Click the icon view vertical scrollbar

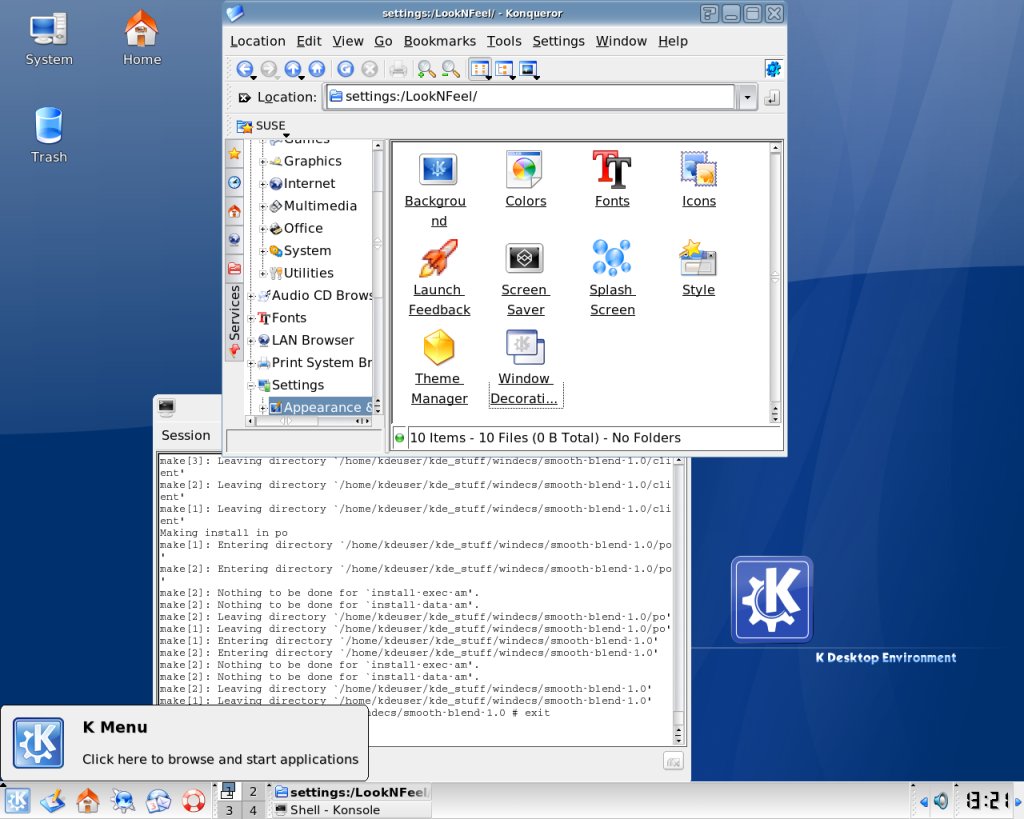[x=775, y=282]
